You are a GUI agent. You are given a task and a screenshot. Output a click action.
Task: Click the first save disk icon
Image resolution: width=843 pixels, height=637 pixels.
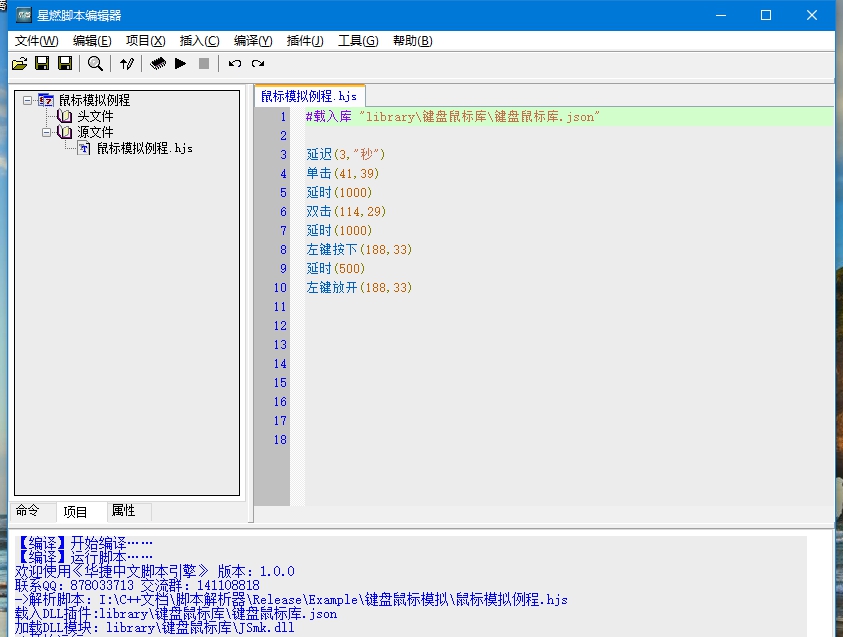tap(42, 64)
